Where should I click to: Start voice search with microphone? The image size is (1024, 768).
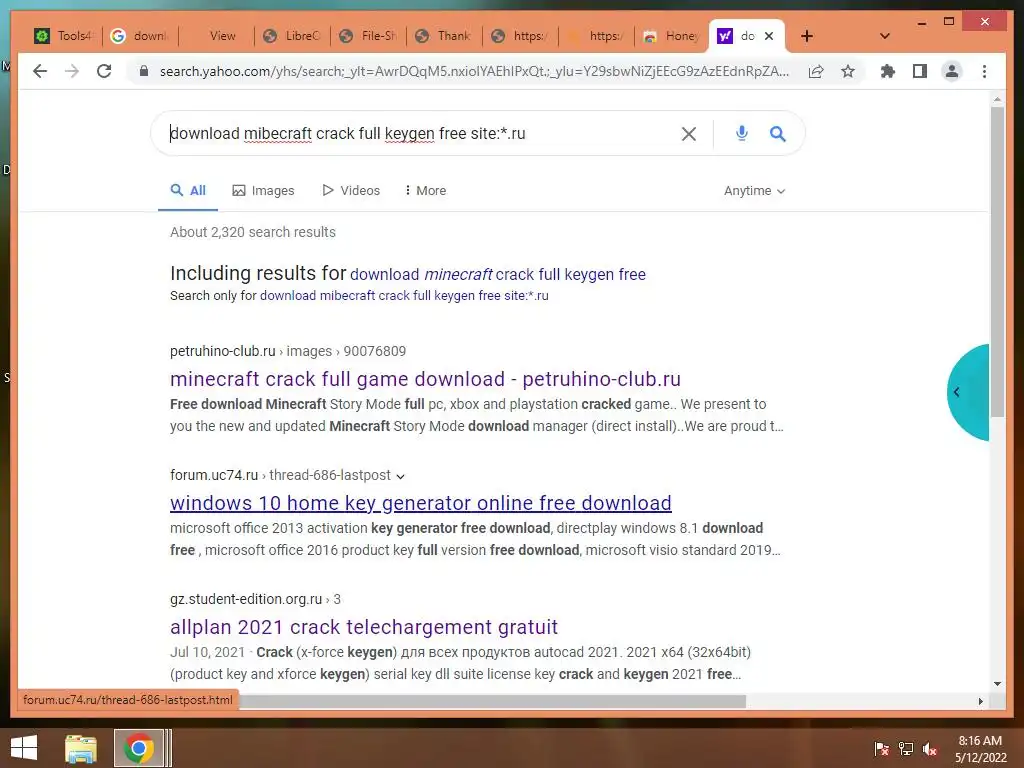point(741,133)
